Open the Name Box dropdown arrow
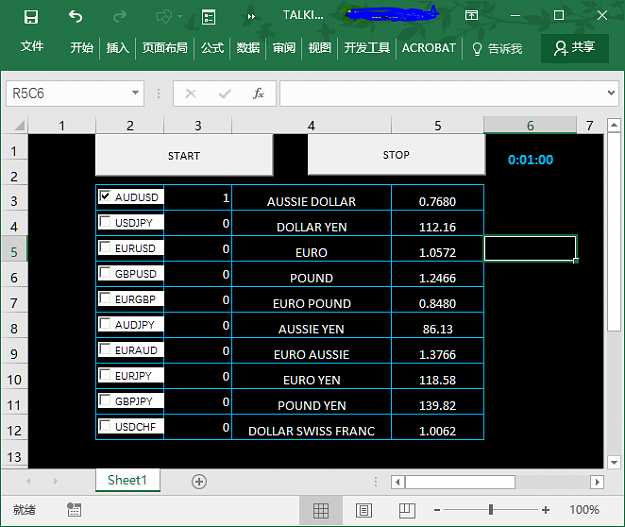Image resolution: width=625 pixels, height=527 pixels. pos(136,93)
